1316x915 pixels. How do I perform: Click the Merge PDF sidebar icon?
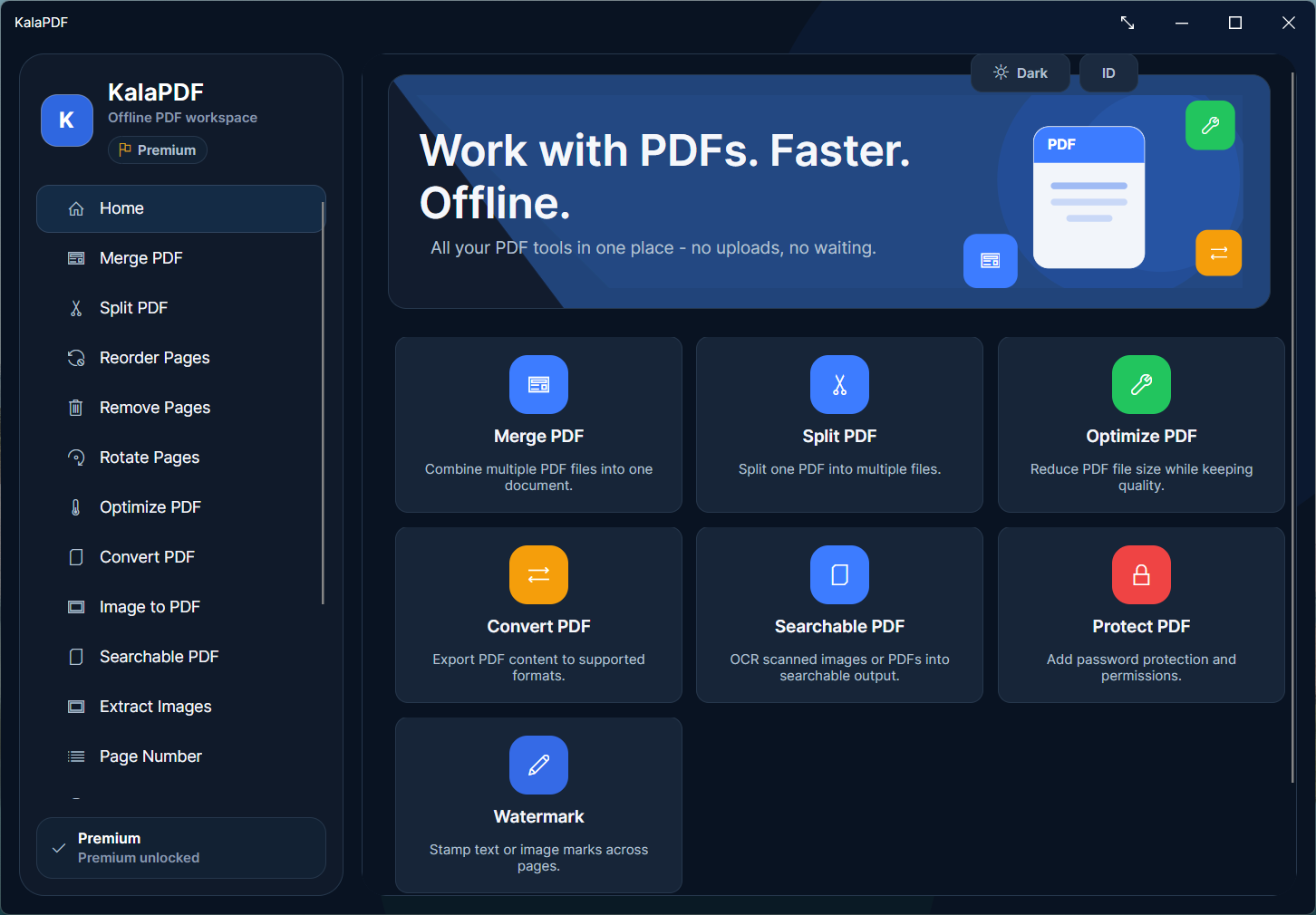tap(76, 258)
